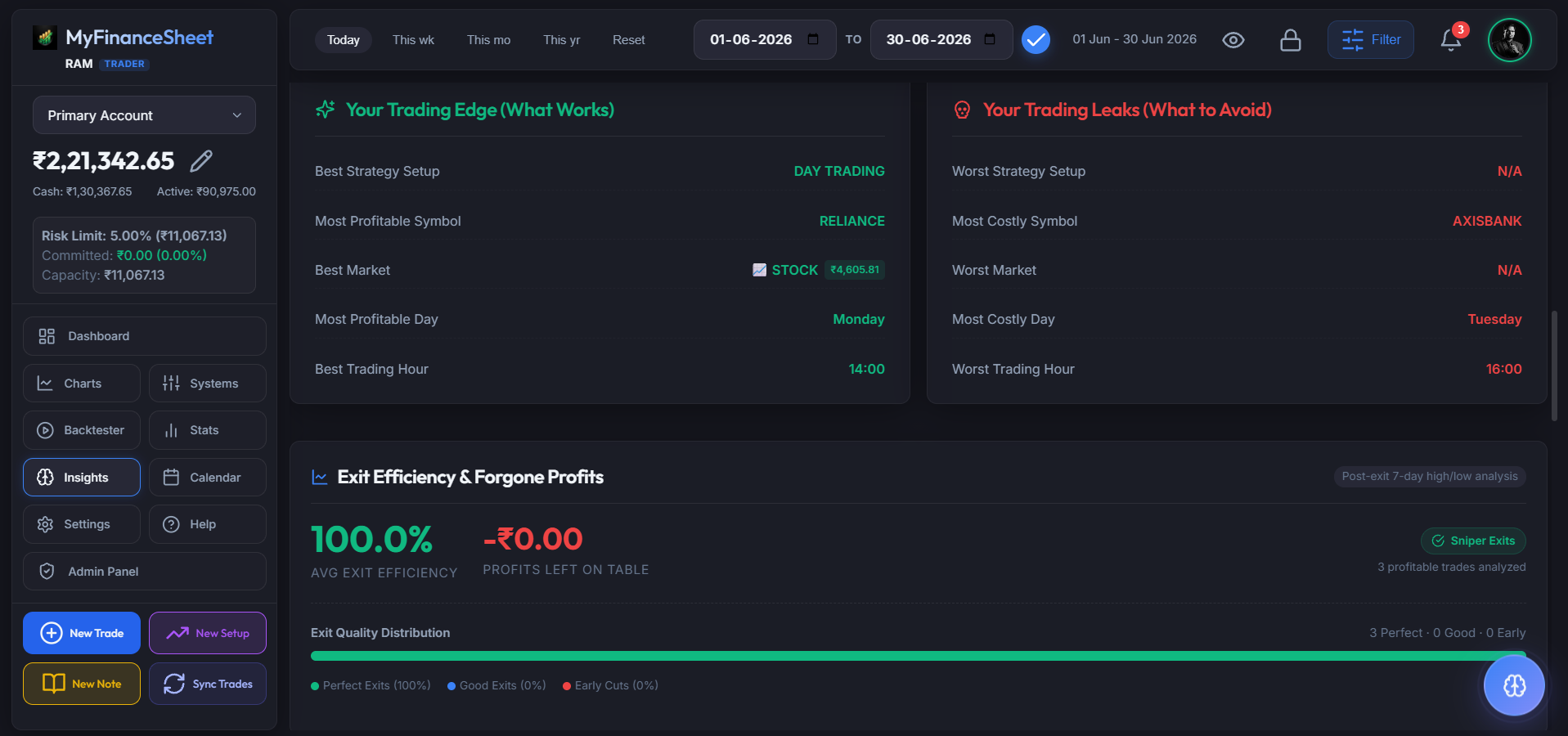This screenshot has width=1568, height=736.
Task: Click Early Cuts (0%) legend item
Action: pos(610,685)
